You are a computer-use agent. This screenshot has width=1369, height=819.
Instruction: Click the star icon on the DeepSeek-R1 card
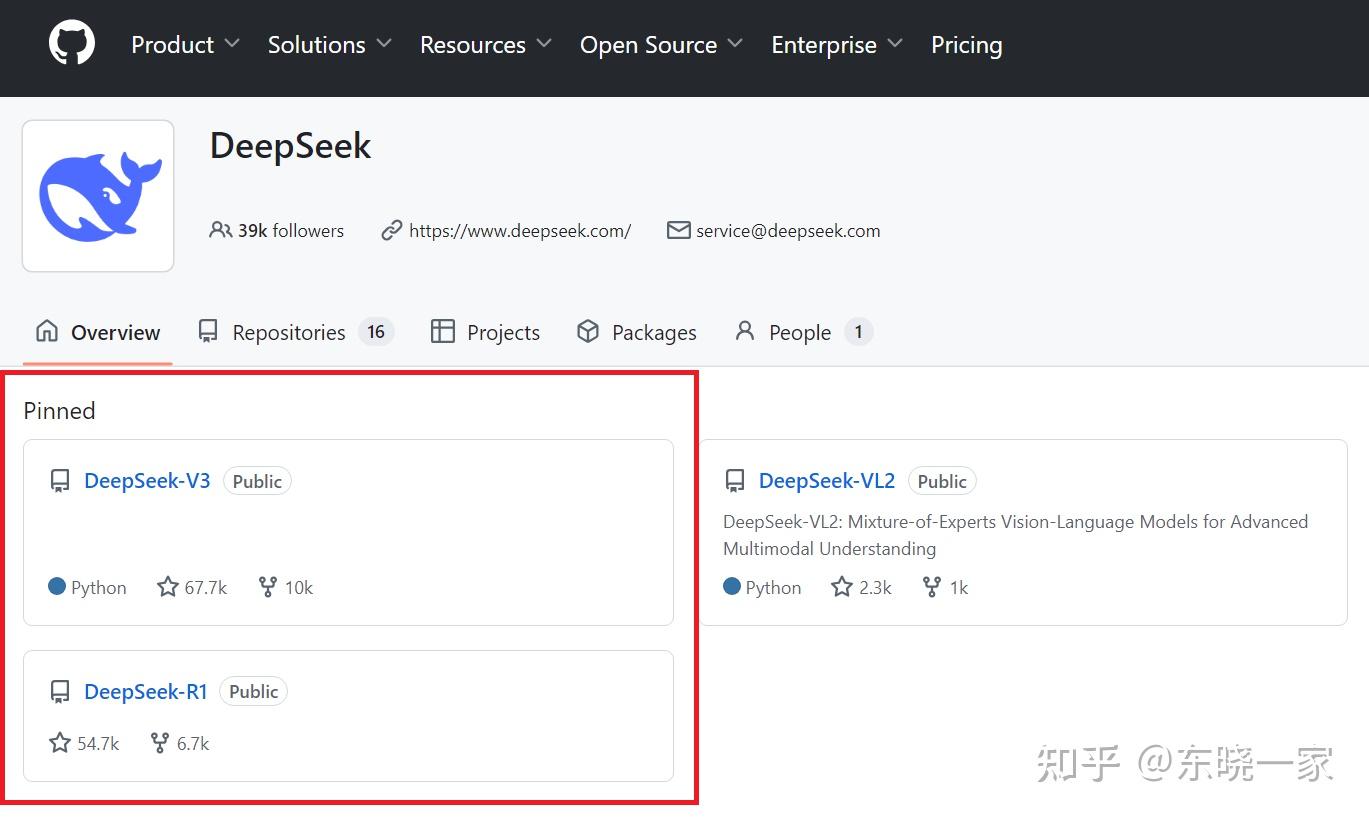(x=59, y=743)
